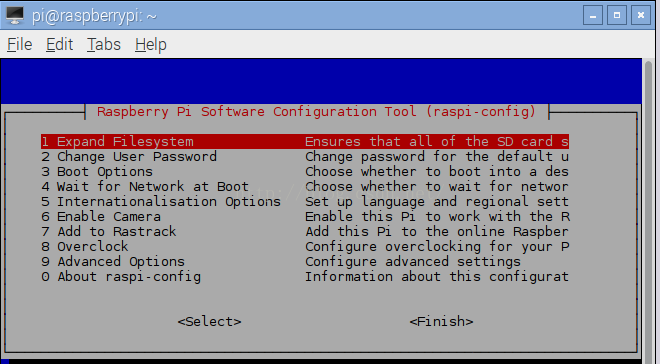Maximize the terminal window
The image size is (660, 364).
(617, 16)
